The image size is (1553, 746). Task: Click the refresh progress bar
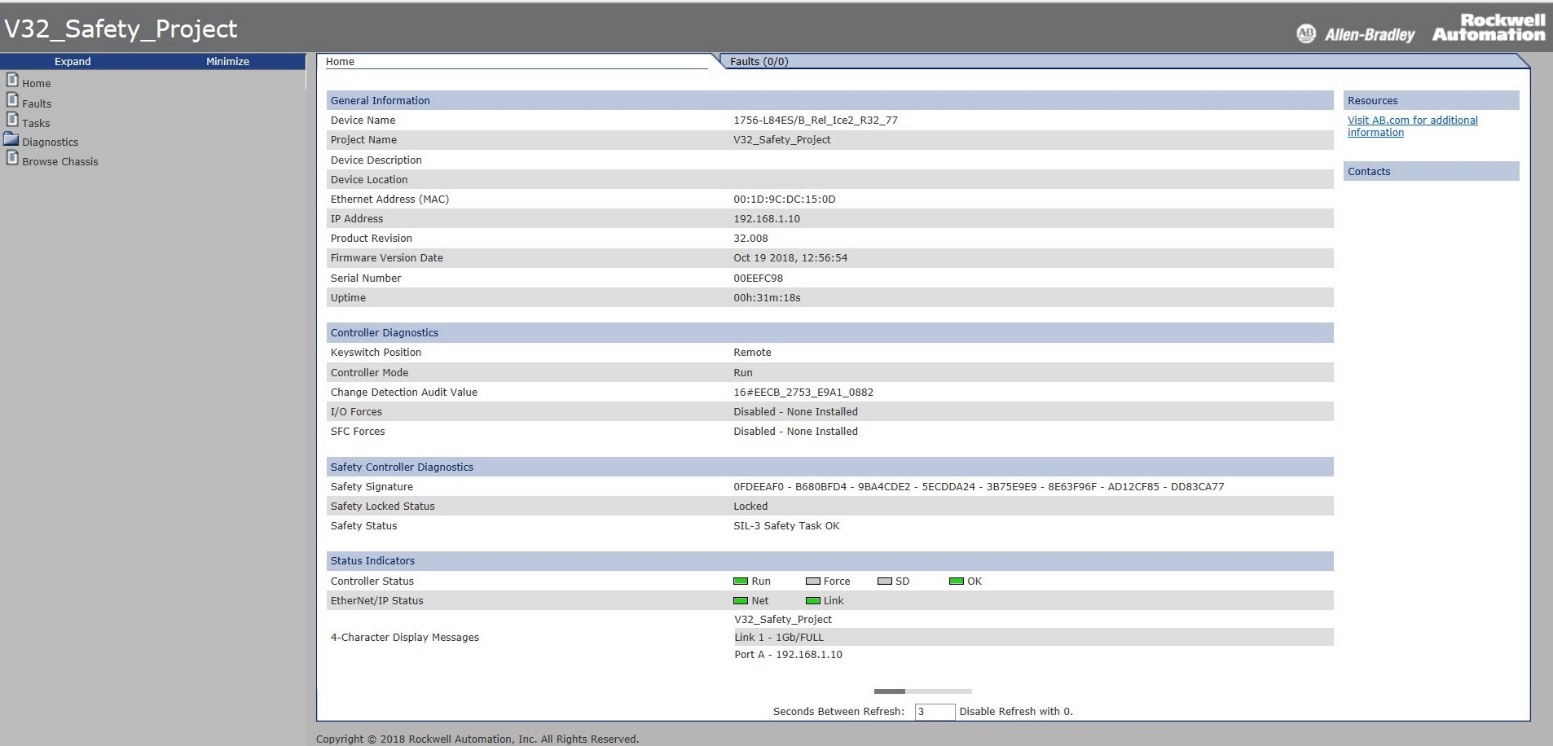click(923, 690)
